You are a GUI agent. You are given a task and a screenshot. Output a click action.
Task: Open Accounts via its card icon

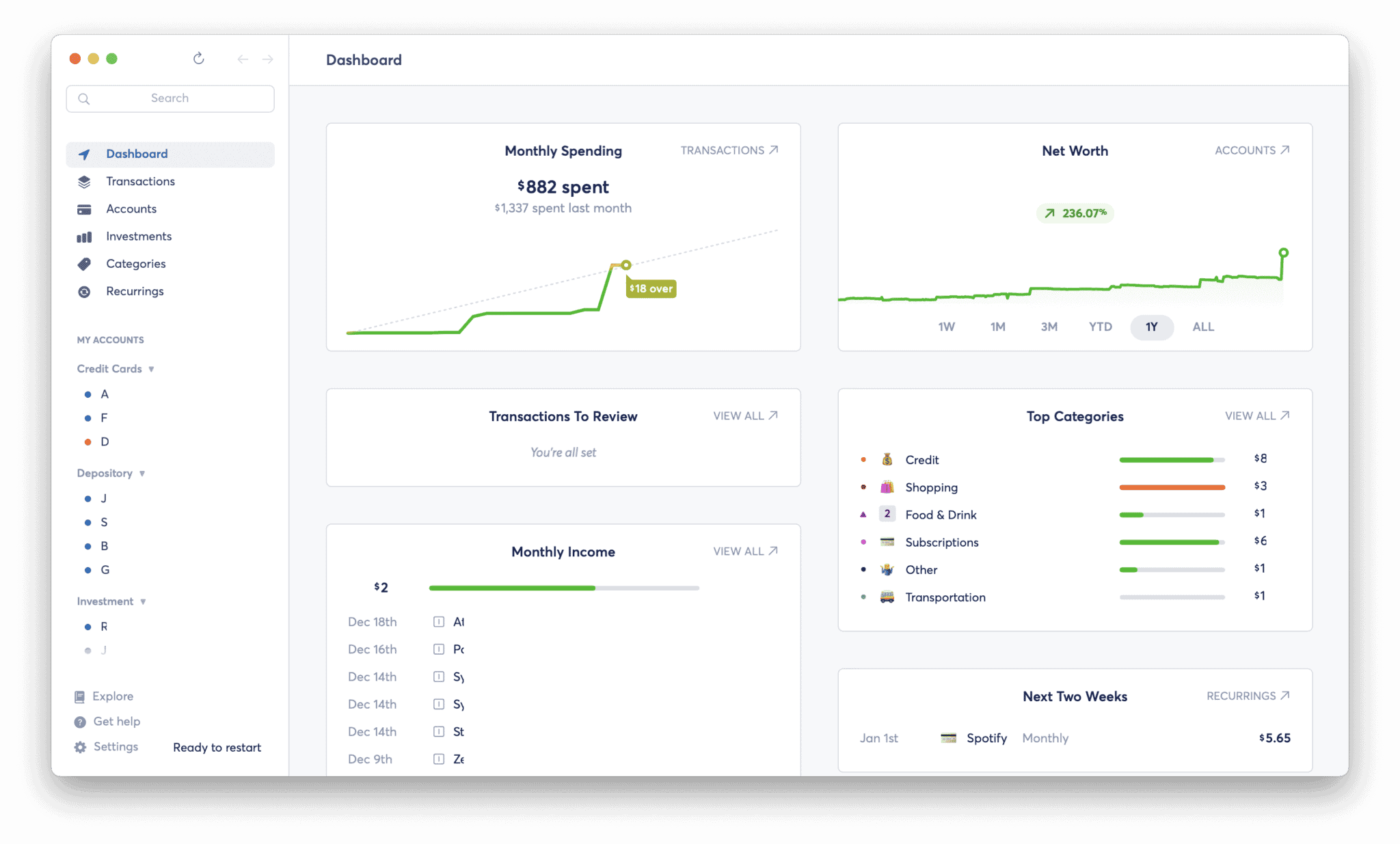point(84,209)
